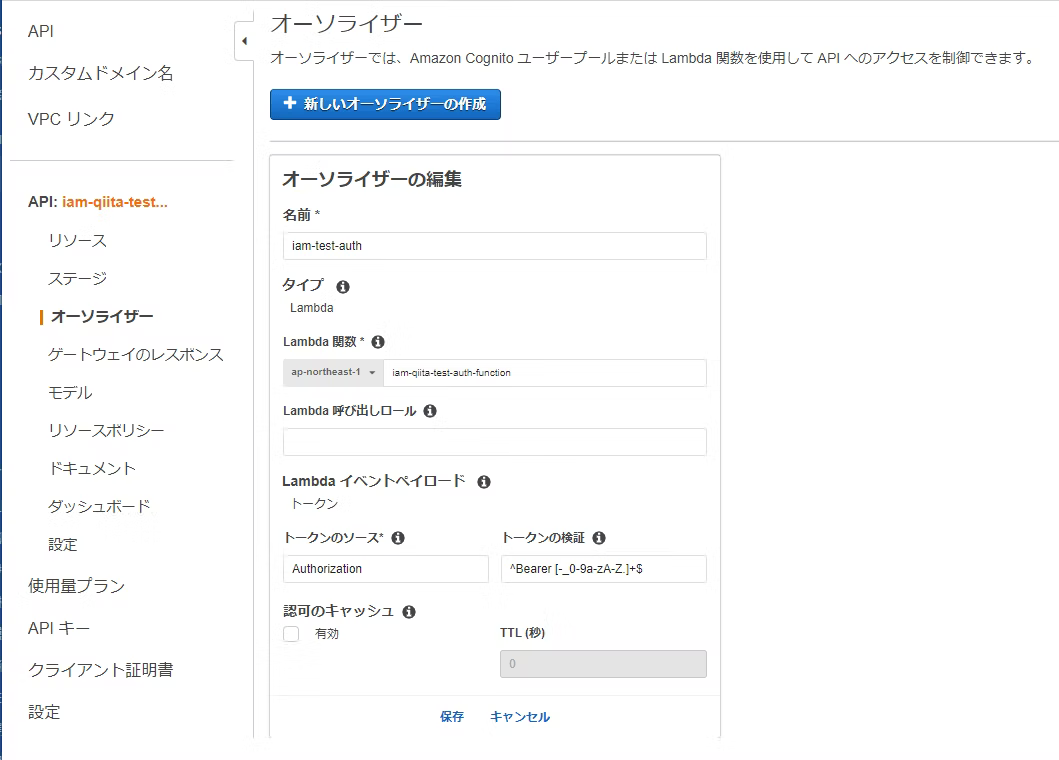Click info icon next to Lambda 呼び出しロール
Screen dimensions: 1059x760
[430, 411]
